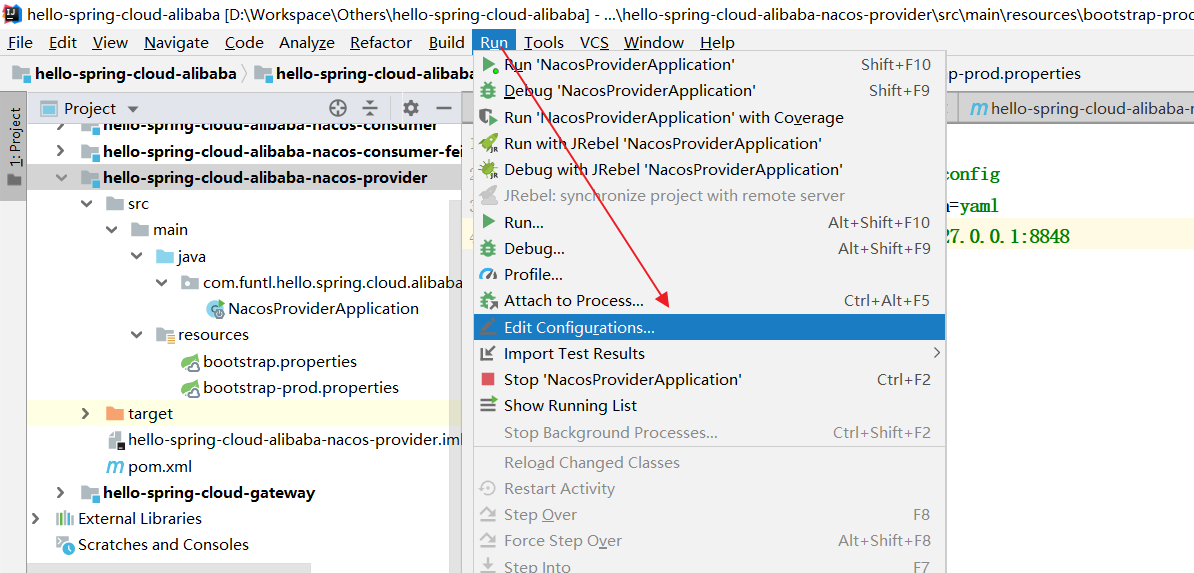The width and height of the screenshot is (1194, 573).
Task: Click the Run with JRebel rocket icon
Action: click(x=489, y=143)
